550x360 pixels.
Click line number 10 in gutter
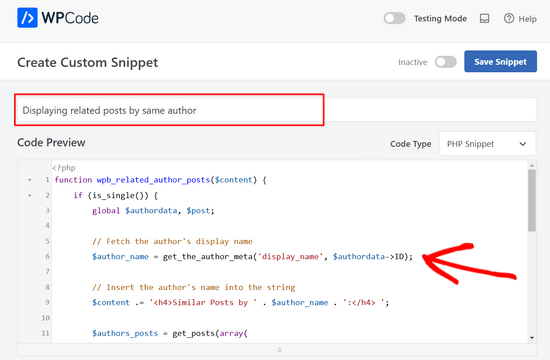pyautogui.click(x=46, y=318)
